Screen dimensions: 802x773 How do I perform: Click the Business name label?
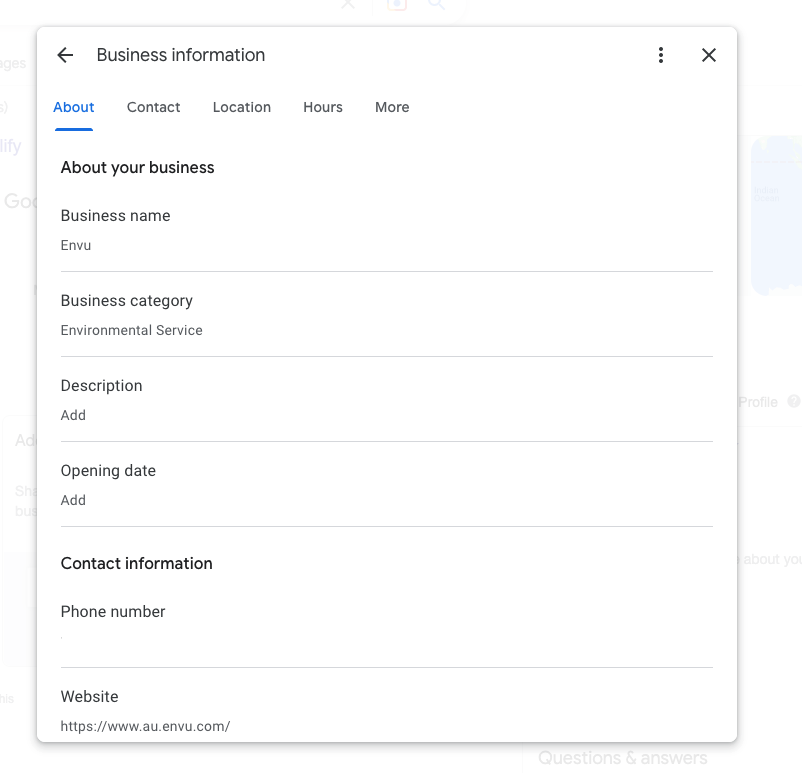coord(116,216)
